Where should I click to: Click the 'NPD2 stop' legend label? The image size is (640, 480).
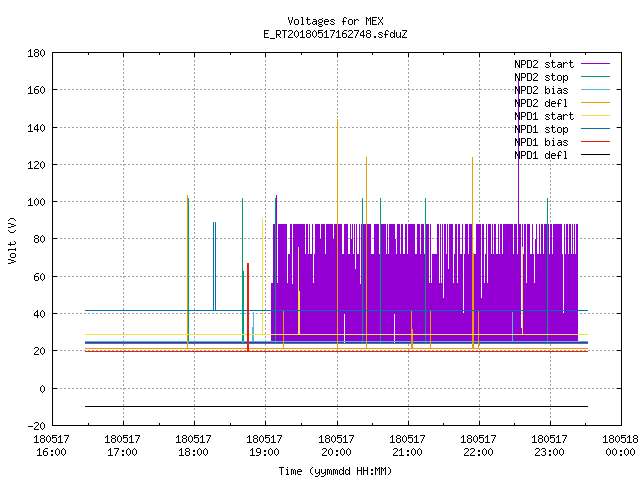pyautogui.click(x=541, y=77)
